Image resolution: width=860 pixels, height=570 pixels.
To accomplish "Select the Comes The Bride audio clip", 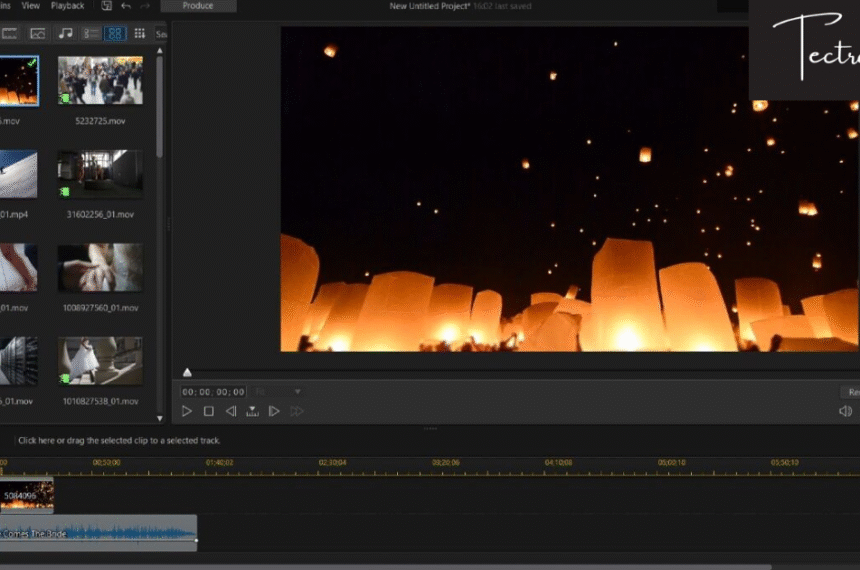I will coord(98,533).
